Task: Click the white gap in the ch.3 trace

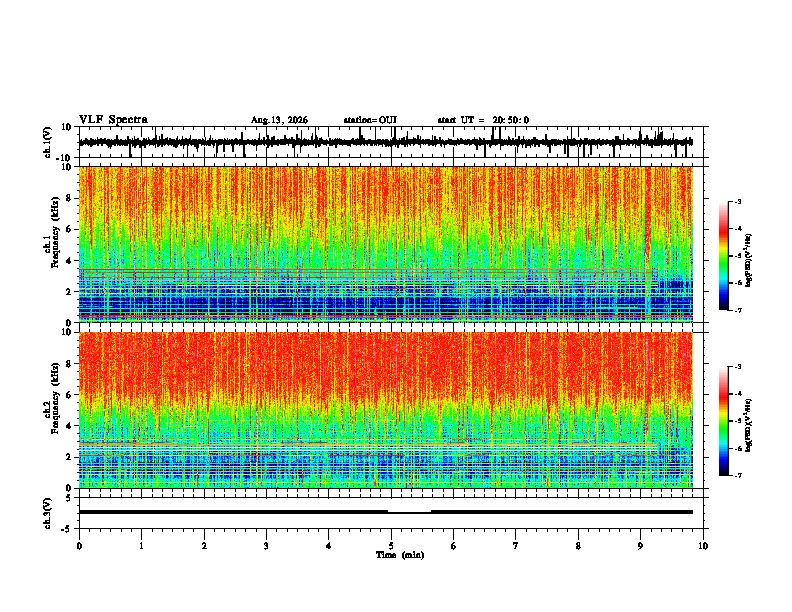Action: tap(409, 512)
